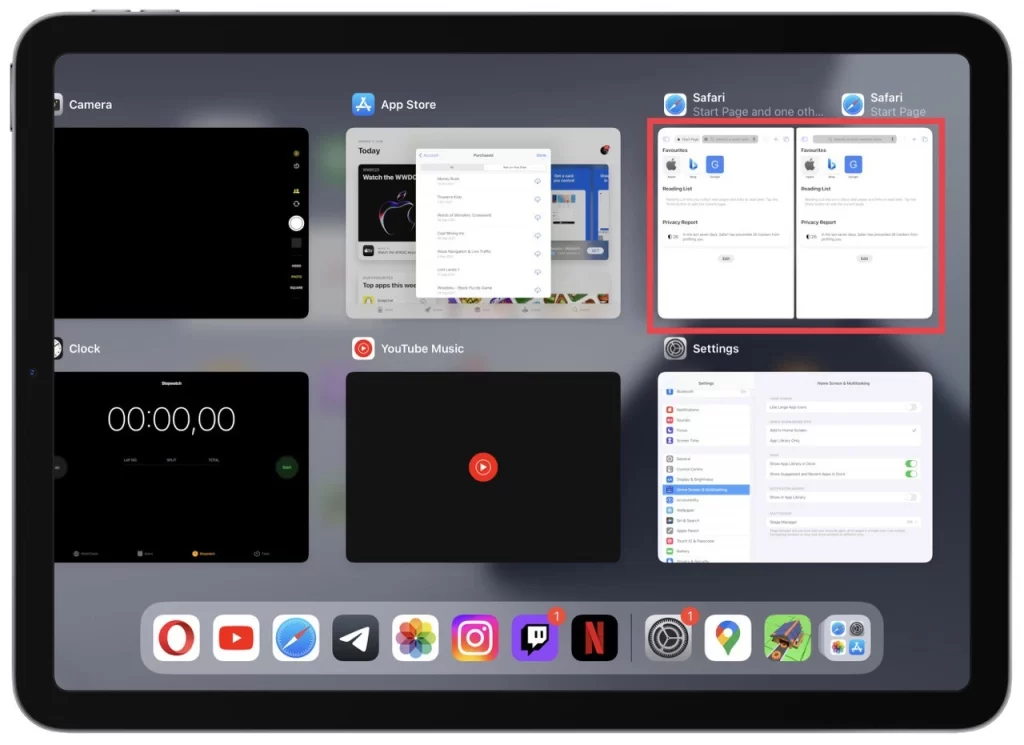The image size is (1024, 745).
Task: Click the 00:00,00 stopwatch readout
Action: point(171,419)
